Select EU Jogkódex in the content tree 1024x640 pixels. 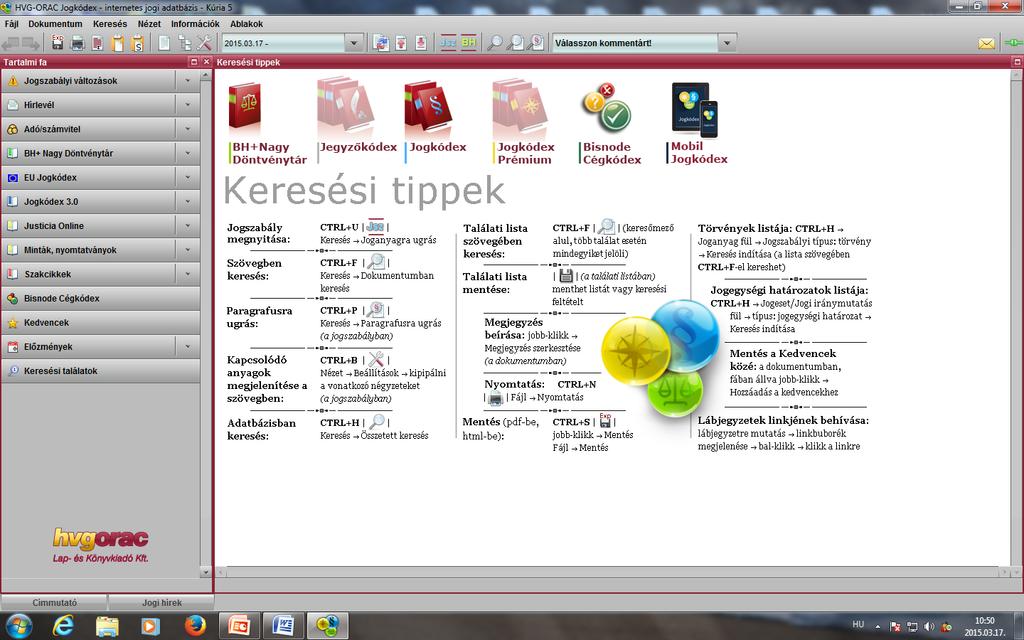pos(89,177)
